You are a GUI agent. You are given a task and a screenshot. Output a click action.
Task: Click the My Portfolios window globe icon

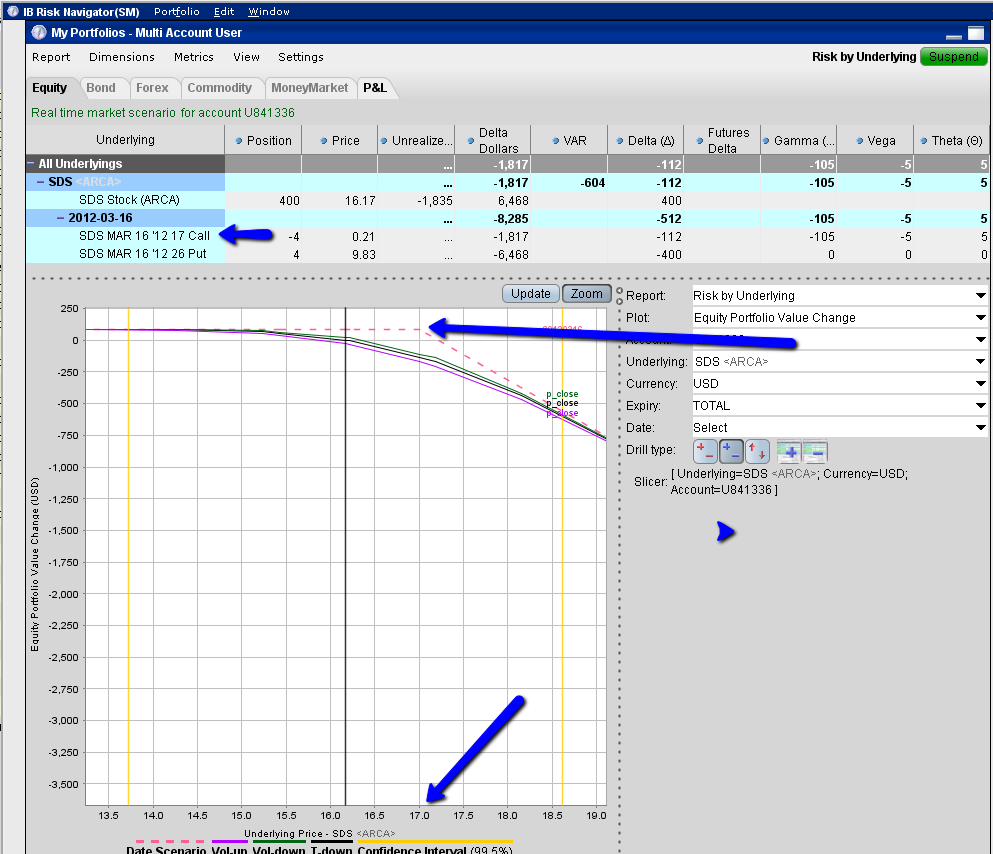39,32
